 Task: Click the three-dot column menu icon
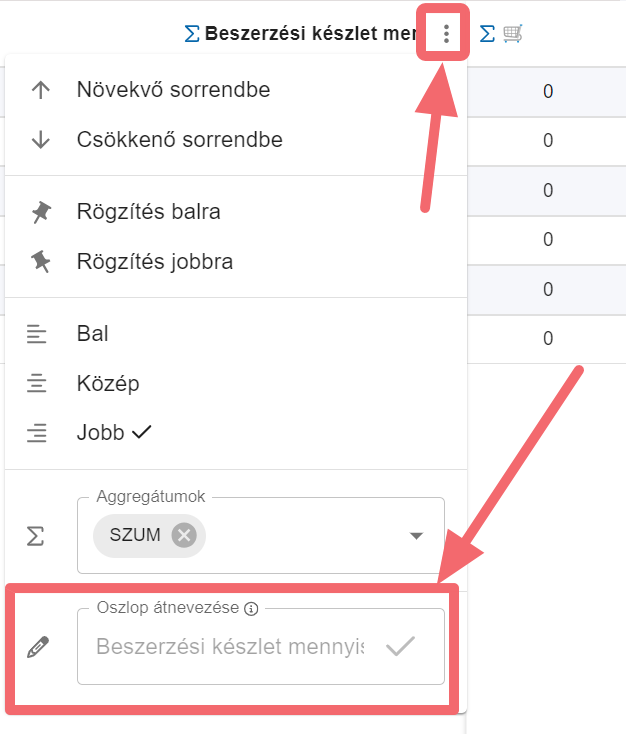pos(446,35)
